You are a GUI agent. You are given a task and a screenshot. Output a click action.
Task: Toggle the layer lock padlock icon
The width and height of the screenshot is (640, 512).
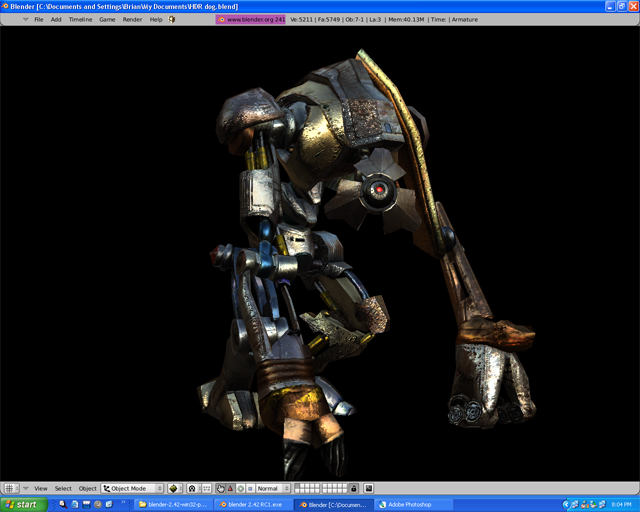[354, 488]
